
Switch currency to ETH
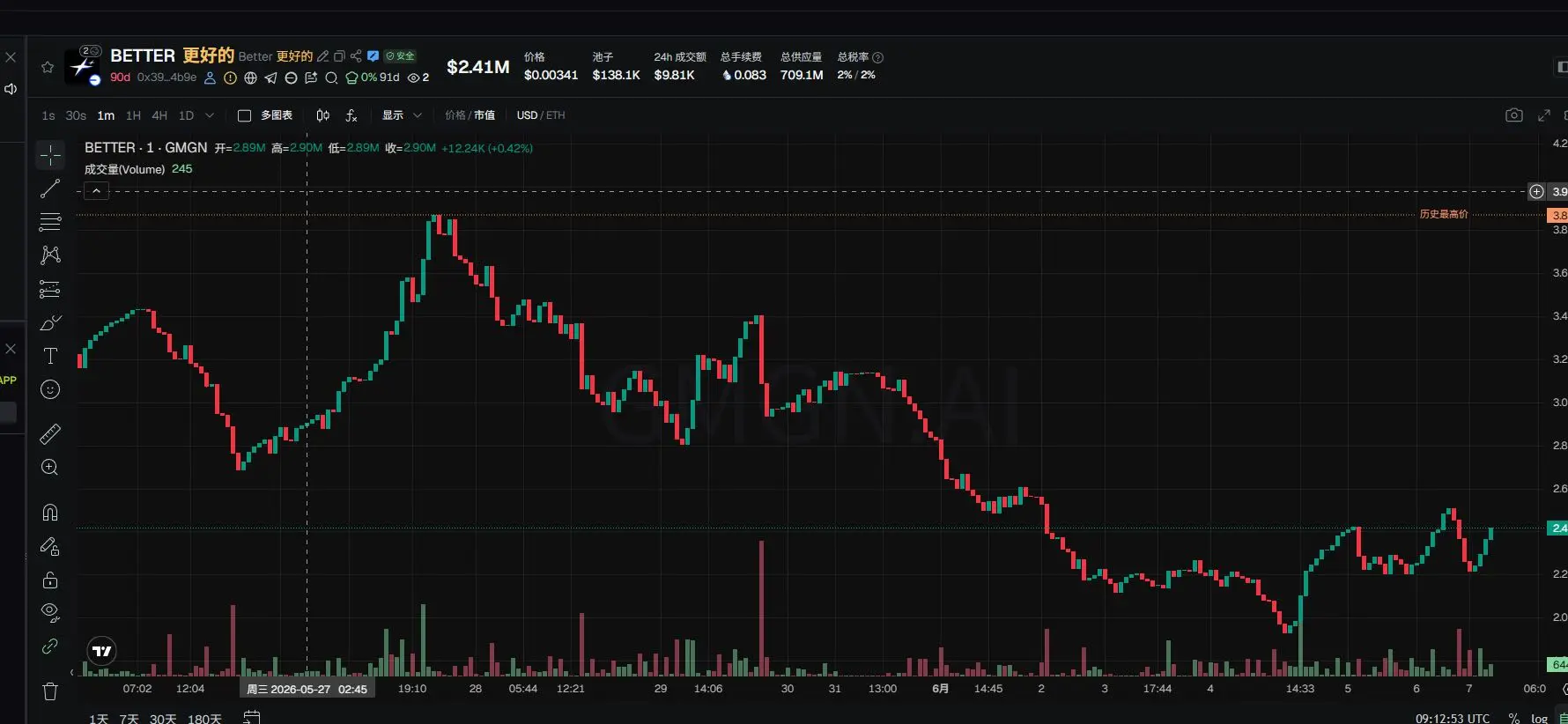coord(556,115)
